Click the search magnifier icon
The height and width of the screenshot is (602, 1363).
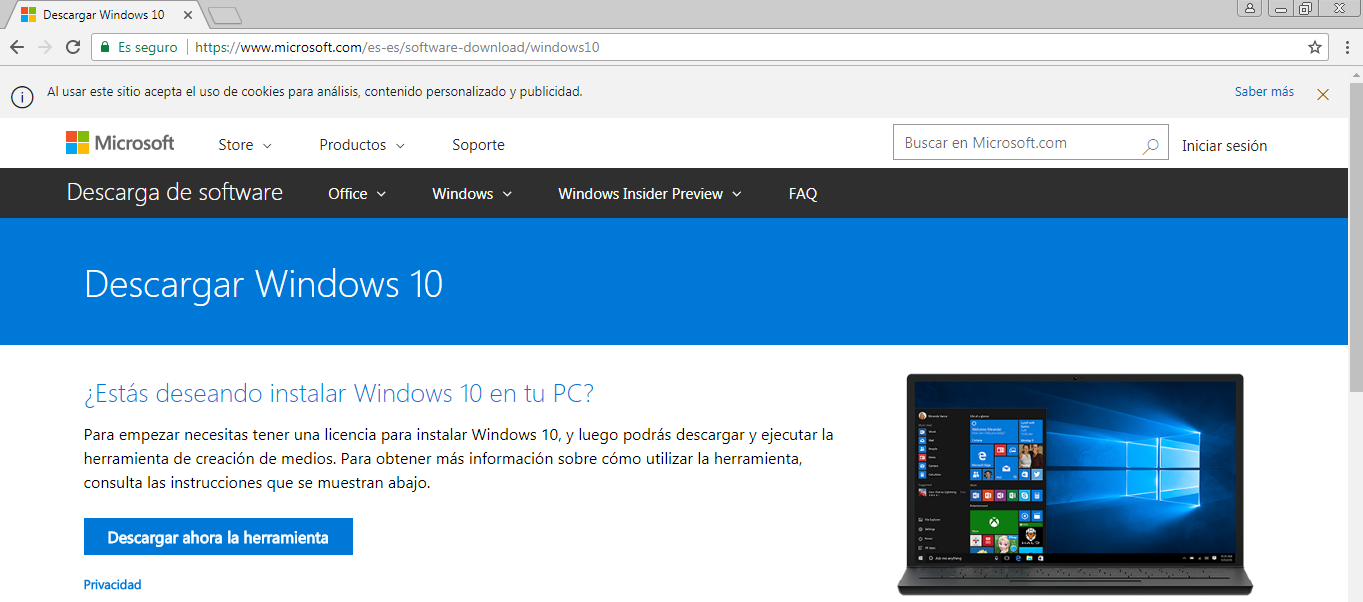pos(1149,142)
